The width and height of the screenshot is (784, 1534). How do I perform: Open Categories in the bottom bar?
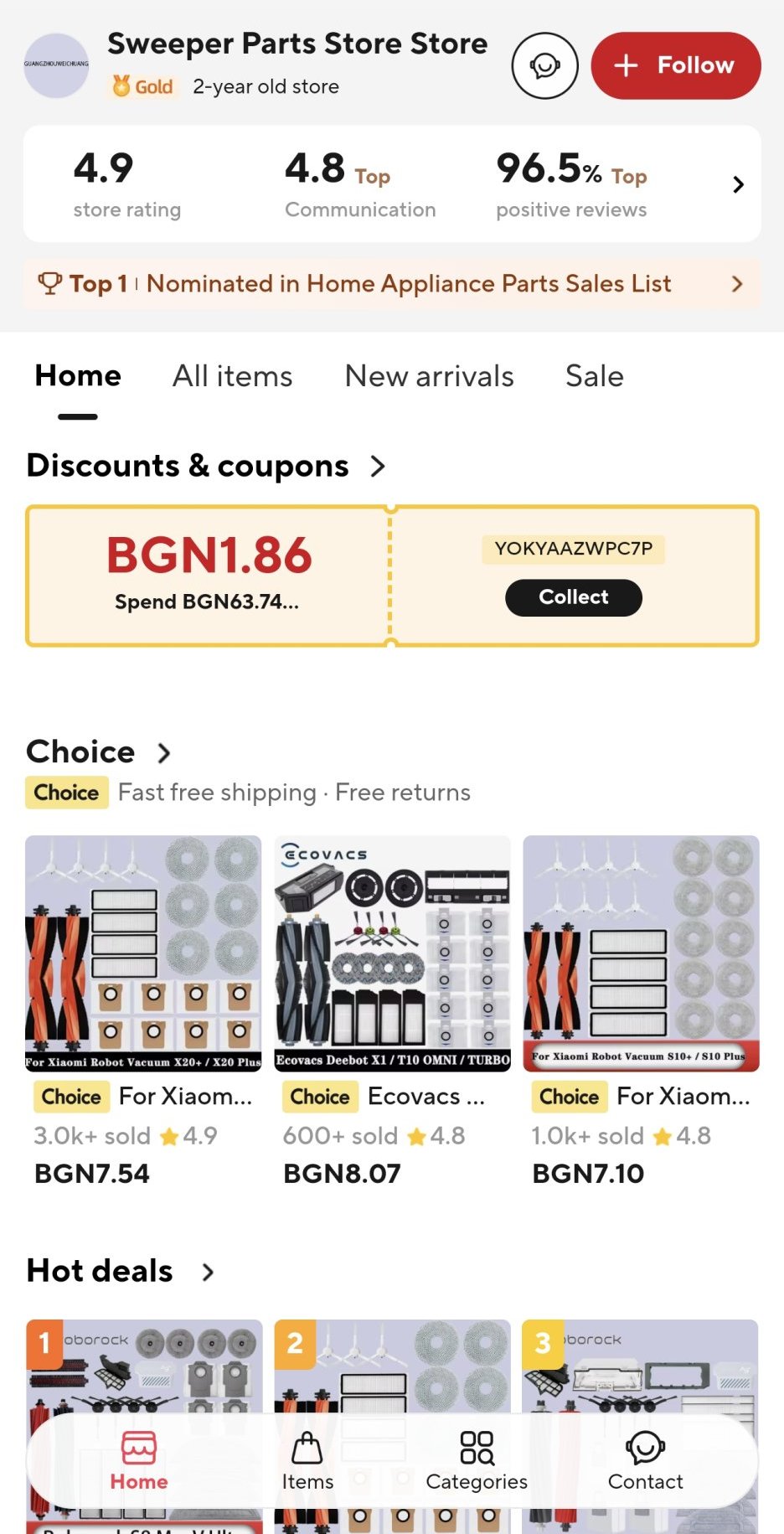pos(477,1460)
